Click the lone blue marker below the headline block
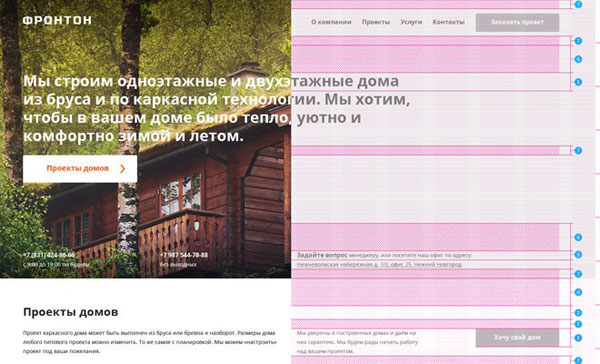 click(578, 150)
